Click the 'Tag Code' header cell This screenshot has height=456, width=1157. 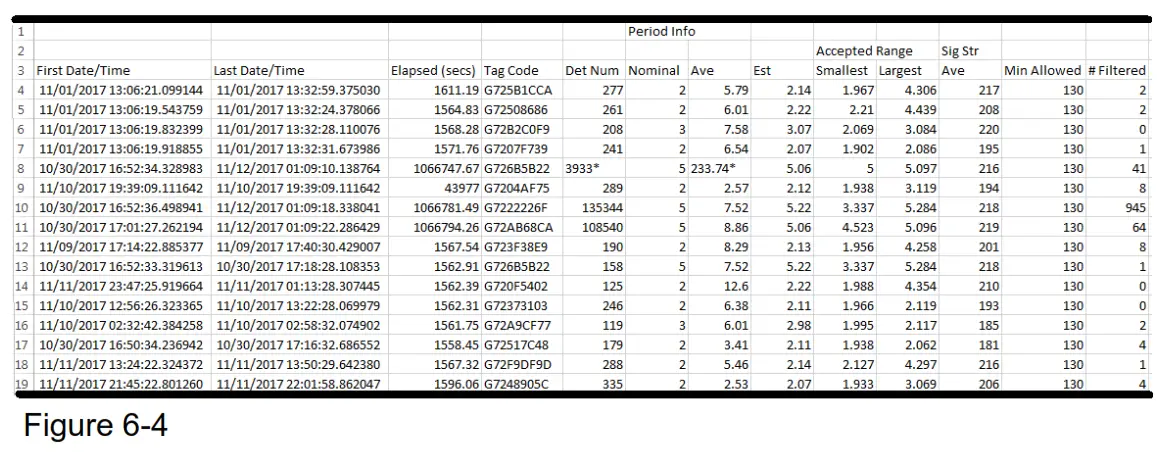click(x=522, y=70)
